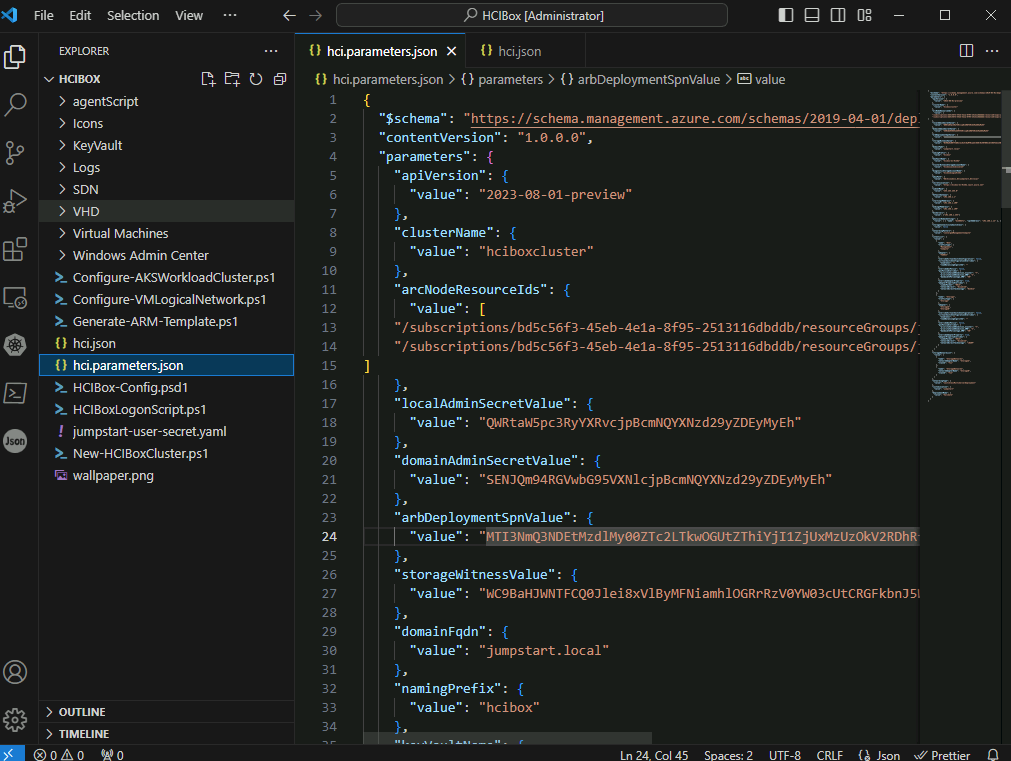
Task: Toggle secondary side bar visibility
Action: 838,15
